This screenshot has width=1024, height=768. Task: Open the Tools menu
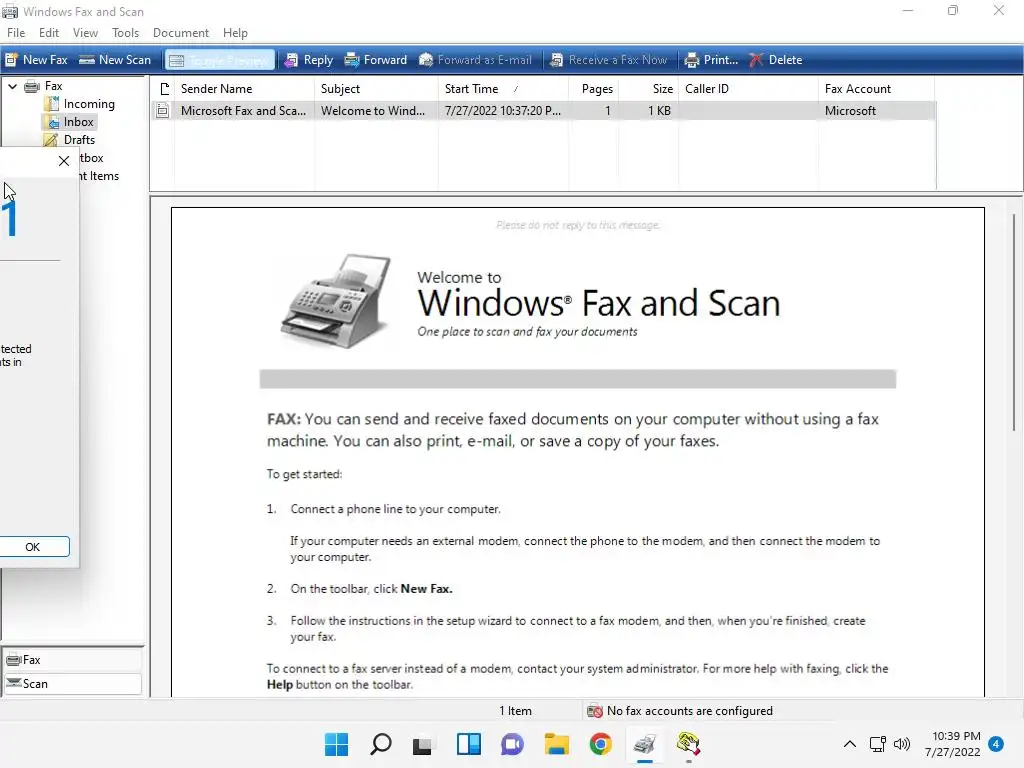[x=125, y=33]
